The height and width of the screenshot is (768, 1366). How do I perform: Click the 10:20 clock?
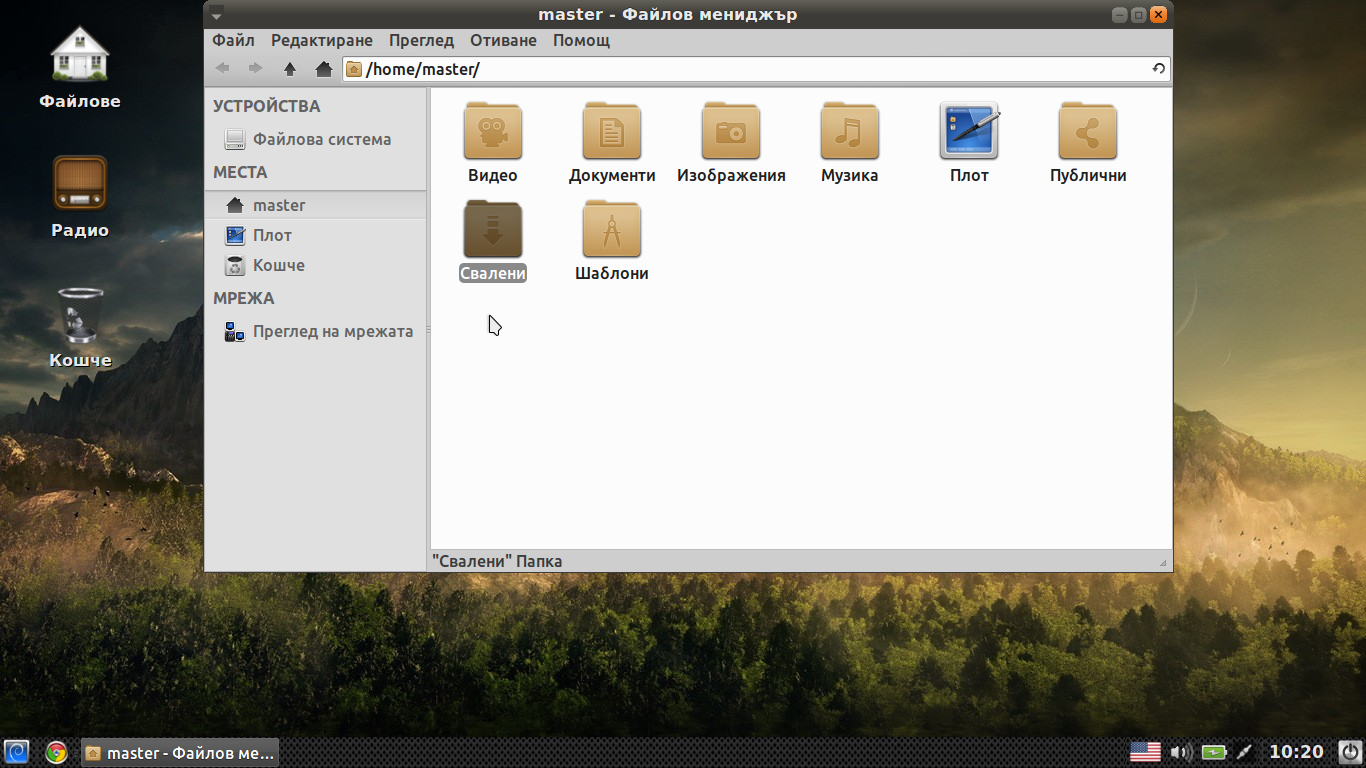(1296, 752)
